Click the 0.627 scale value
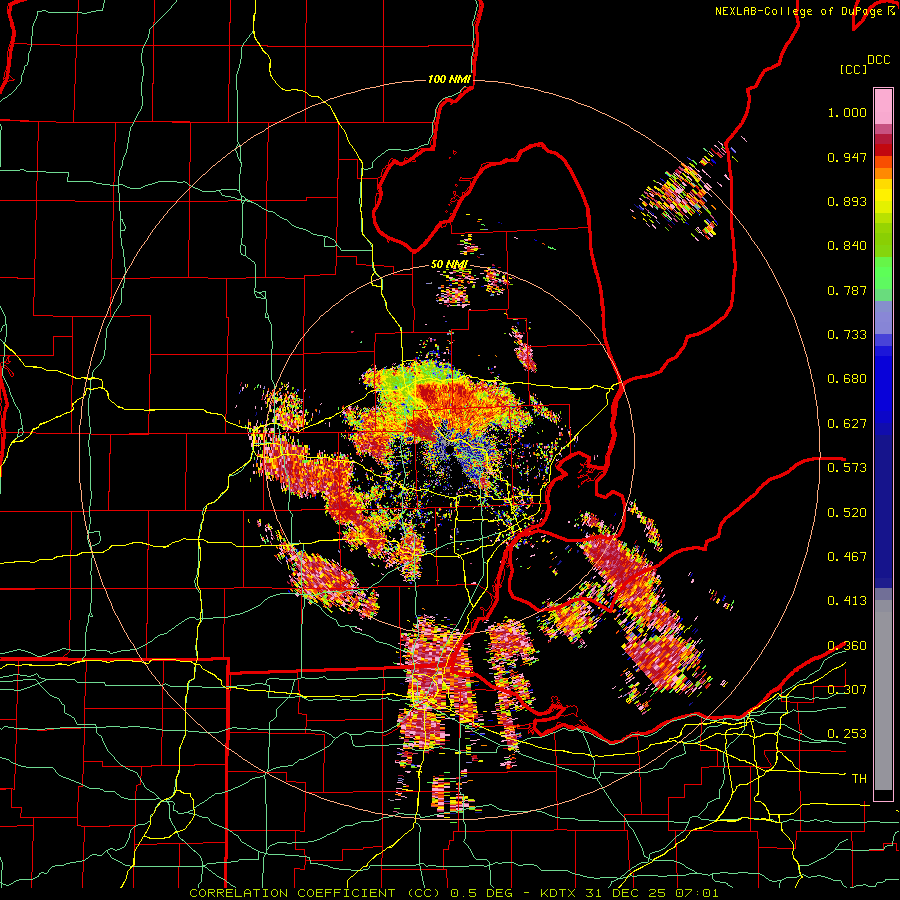Image resolution: width=900 pixels, height=900 pixels. tap(847, 424)
